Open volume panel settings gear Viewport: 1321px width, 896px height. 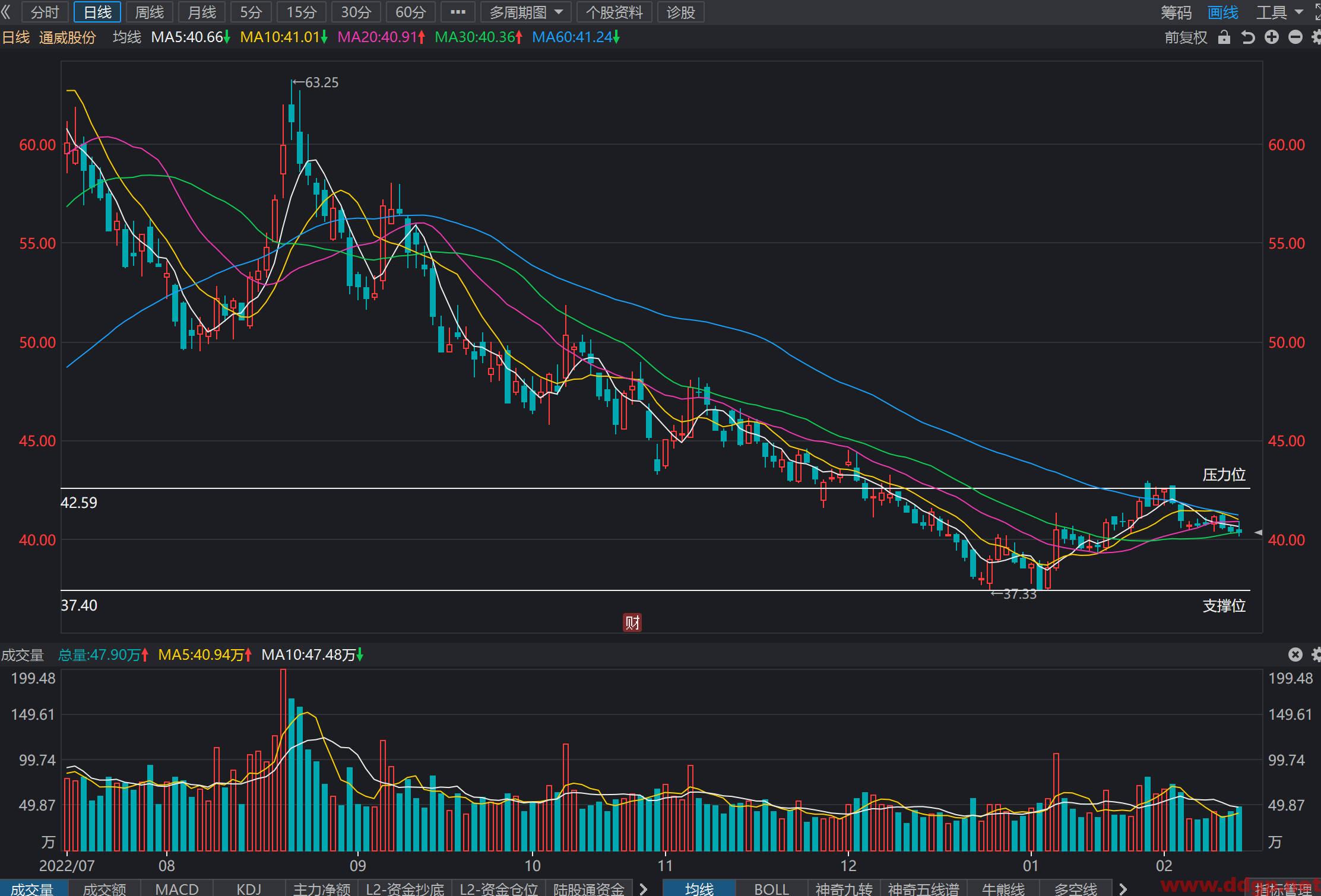1315,654
